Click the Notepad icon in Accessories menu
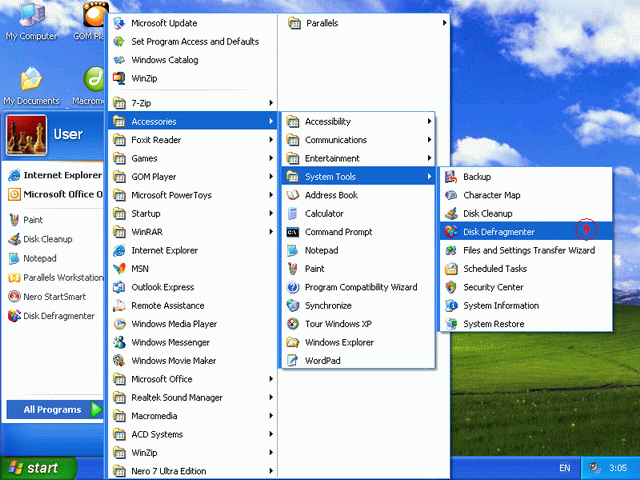640x480 pixels. [x=292, y=250]
